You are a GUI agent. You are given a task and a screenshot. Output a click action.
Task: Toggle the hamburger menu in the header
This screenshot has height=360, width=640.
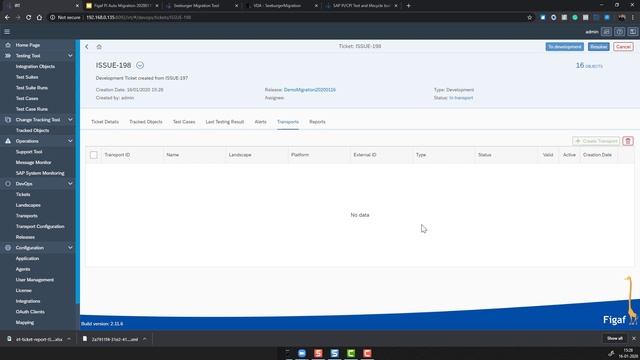(7, 31)
